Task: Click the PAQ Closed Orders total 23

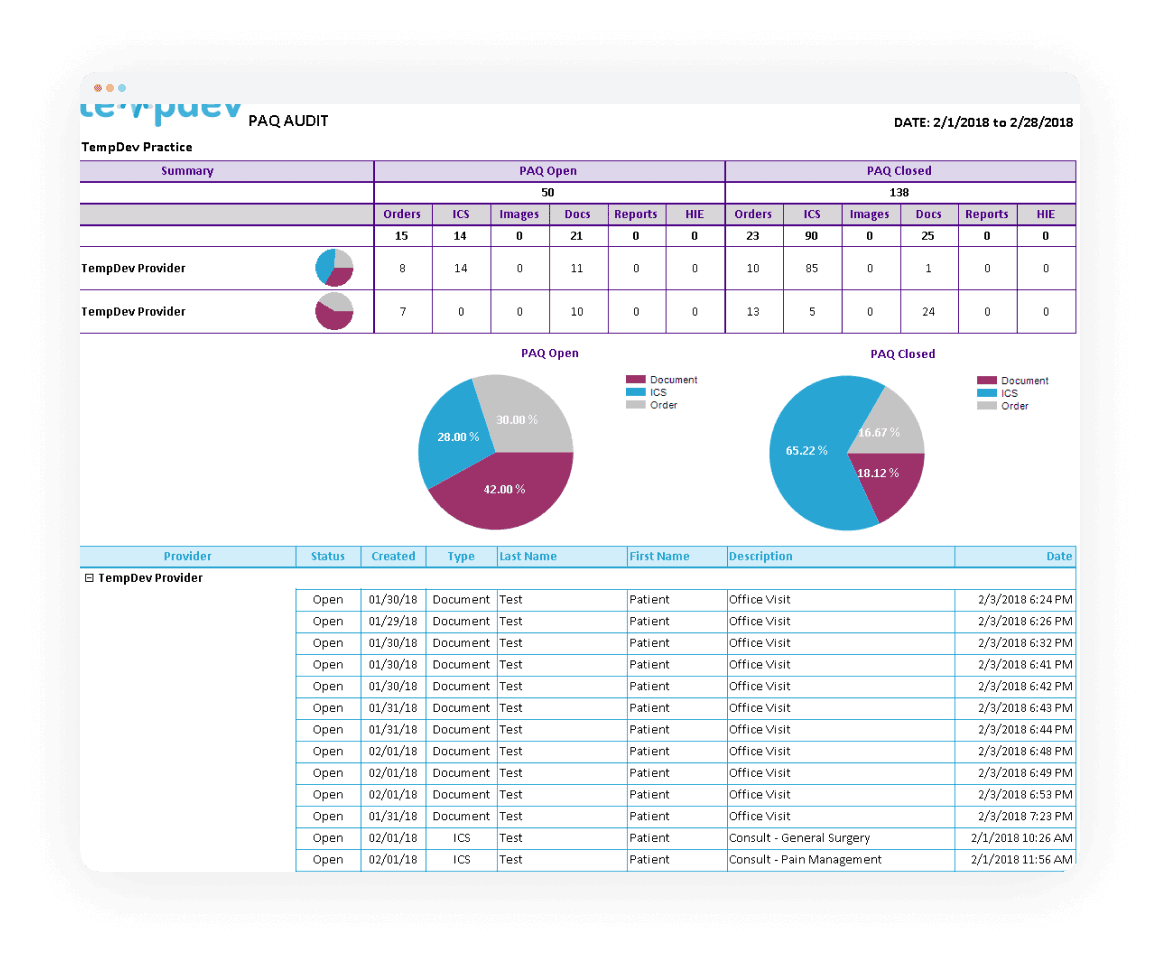Action: click(x=753, y=236)
